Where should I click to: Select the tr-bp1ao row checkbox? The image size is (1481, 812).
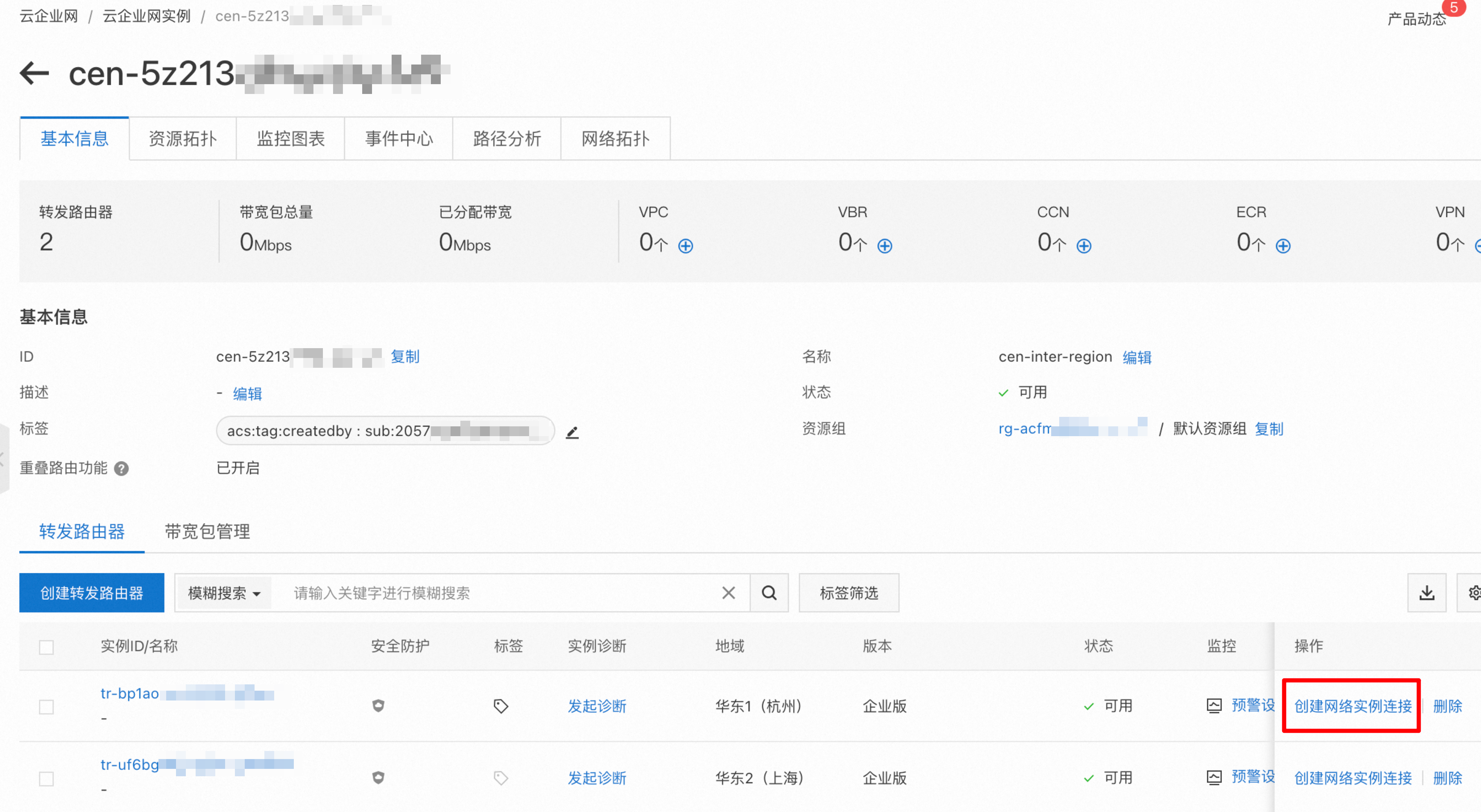(x=47, y=707)
